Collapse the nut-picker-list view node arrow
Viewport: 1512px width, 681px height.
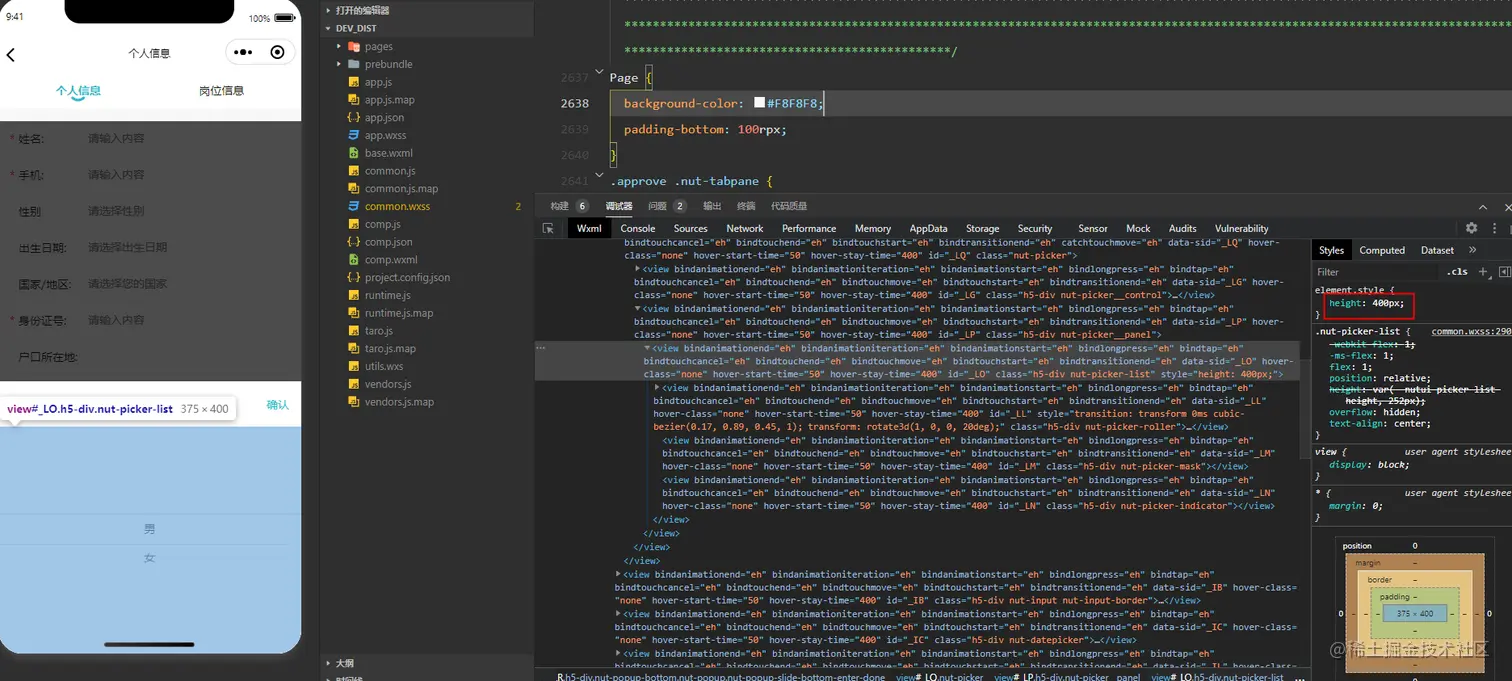tap(647, 348)
